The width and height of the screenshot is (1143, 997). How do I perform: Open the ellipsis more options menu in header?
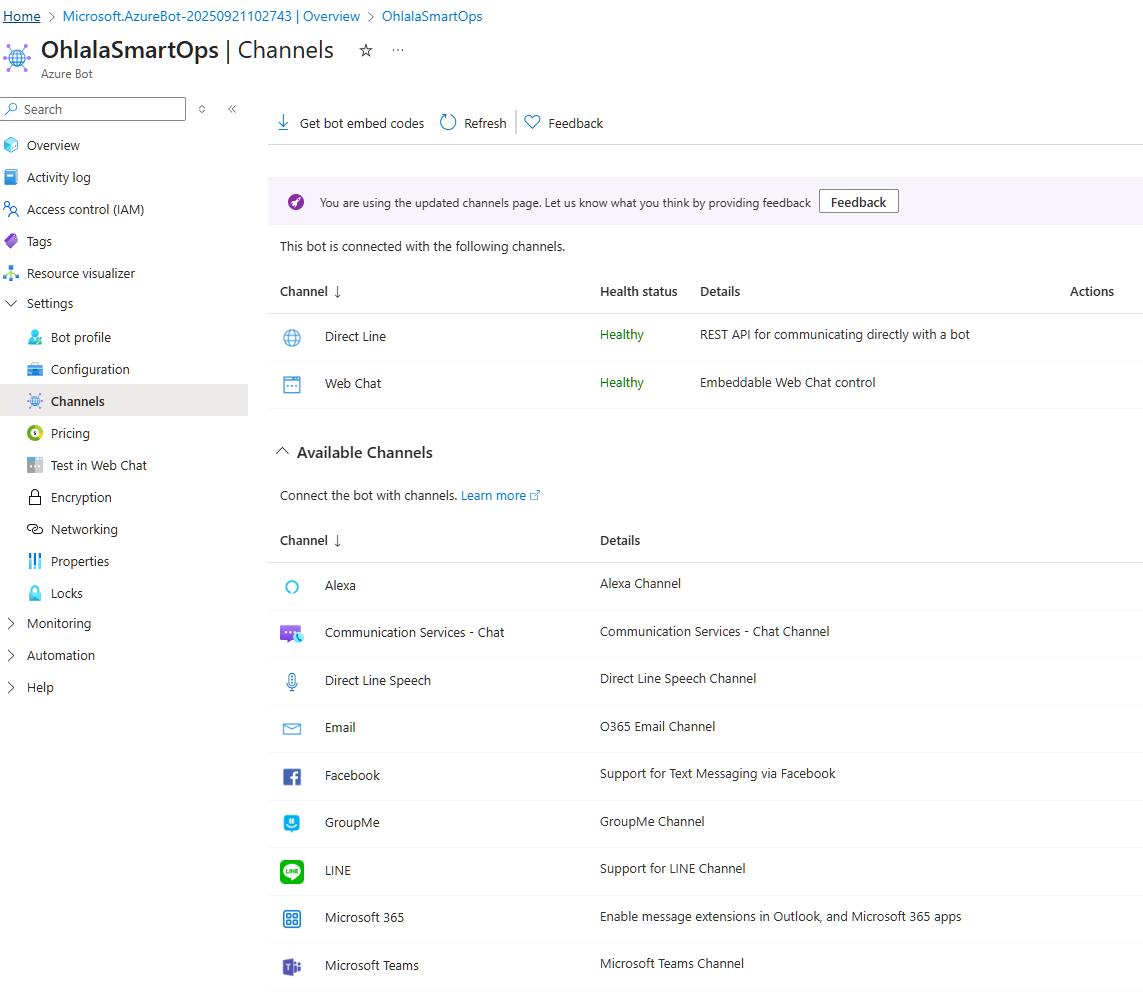tap(398, 51)
